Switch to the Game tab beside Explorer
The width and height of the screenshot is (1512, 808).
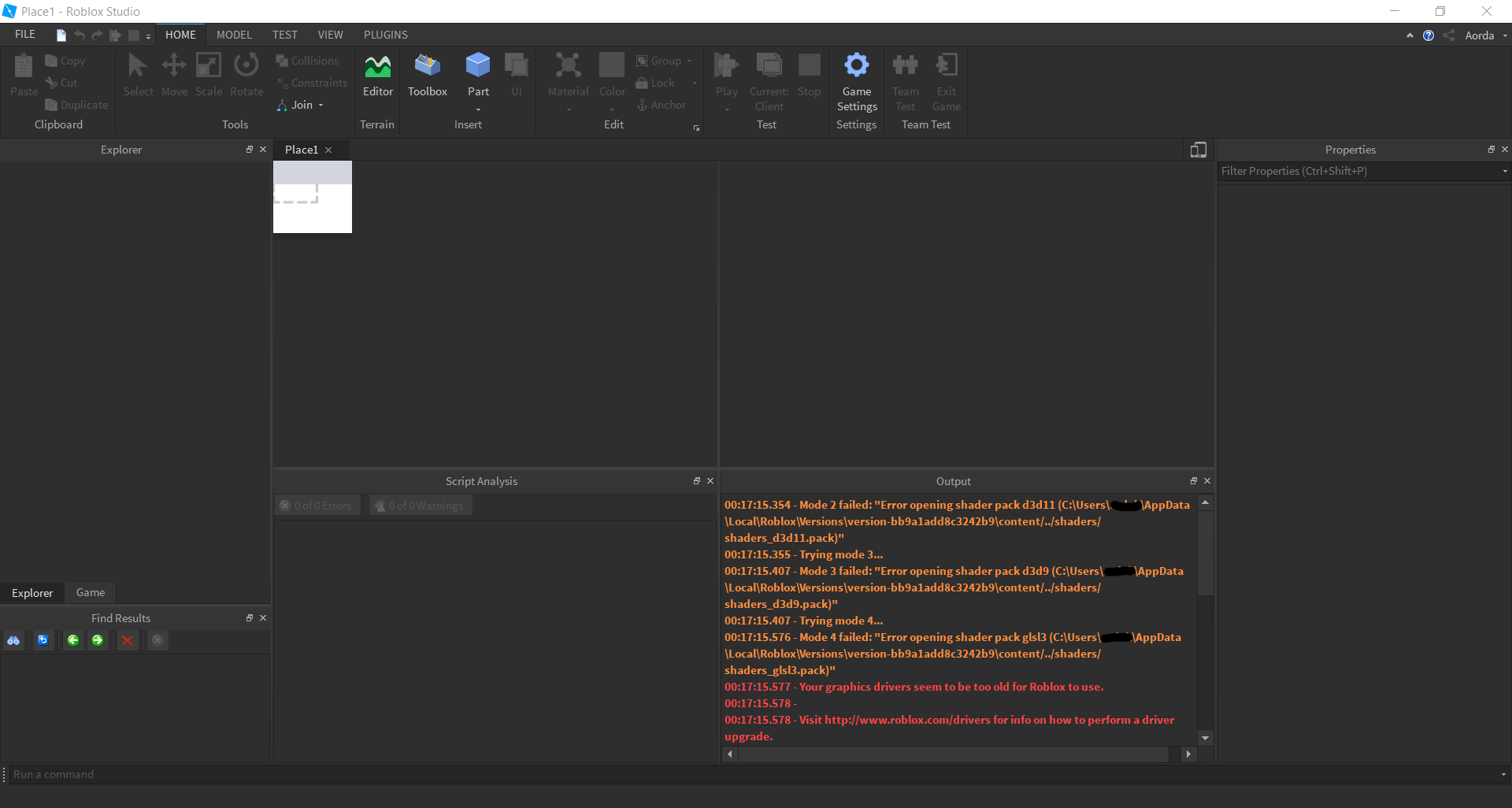click(91, 592)
